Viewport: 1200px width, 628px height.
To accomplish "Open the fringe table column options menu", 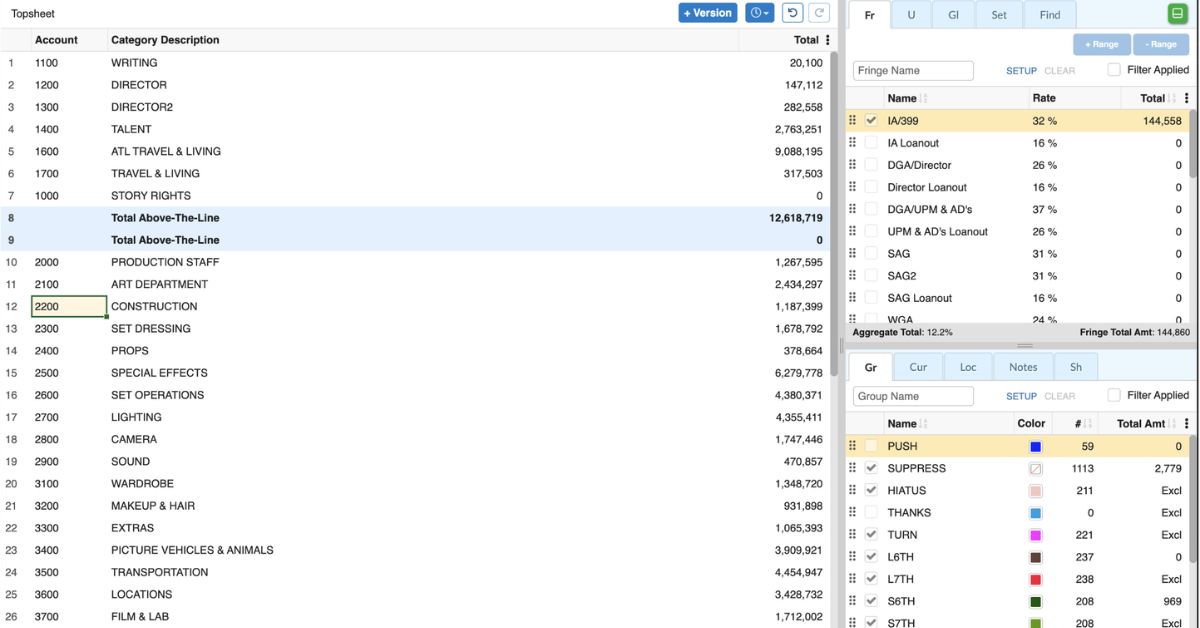I will pyautogui.click(x=1186, y=98).
